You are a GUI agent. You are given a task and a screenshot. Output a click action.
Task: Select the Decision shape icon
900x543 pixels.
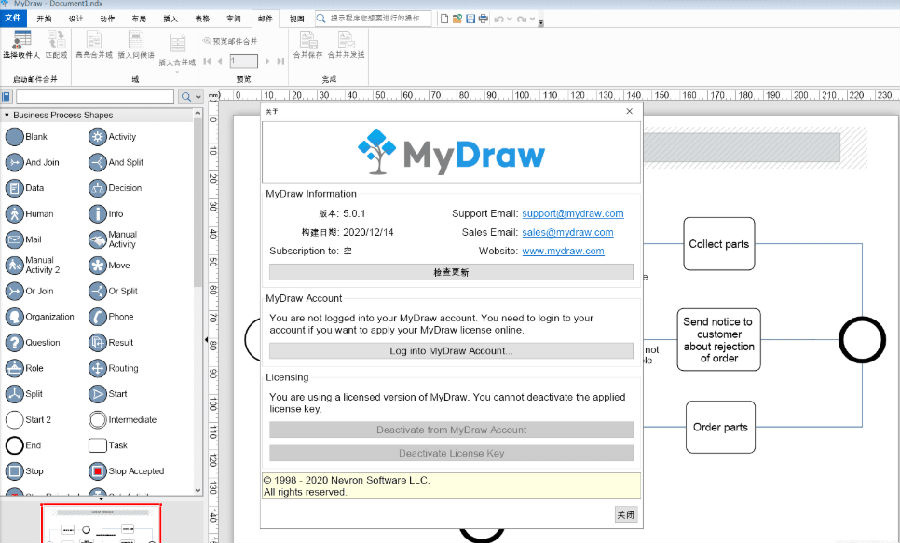(x=98, y=188)
